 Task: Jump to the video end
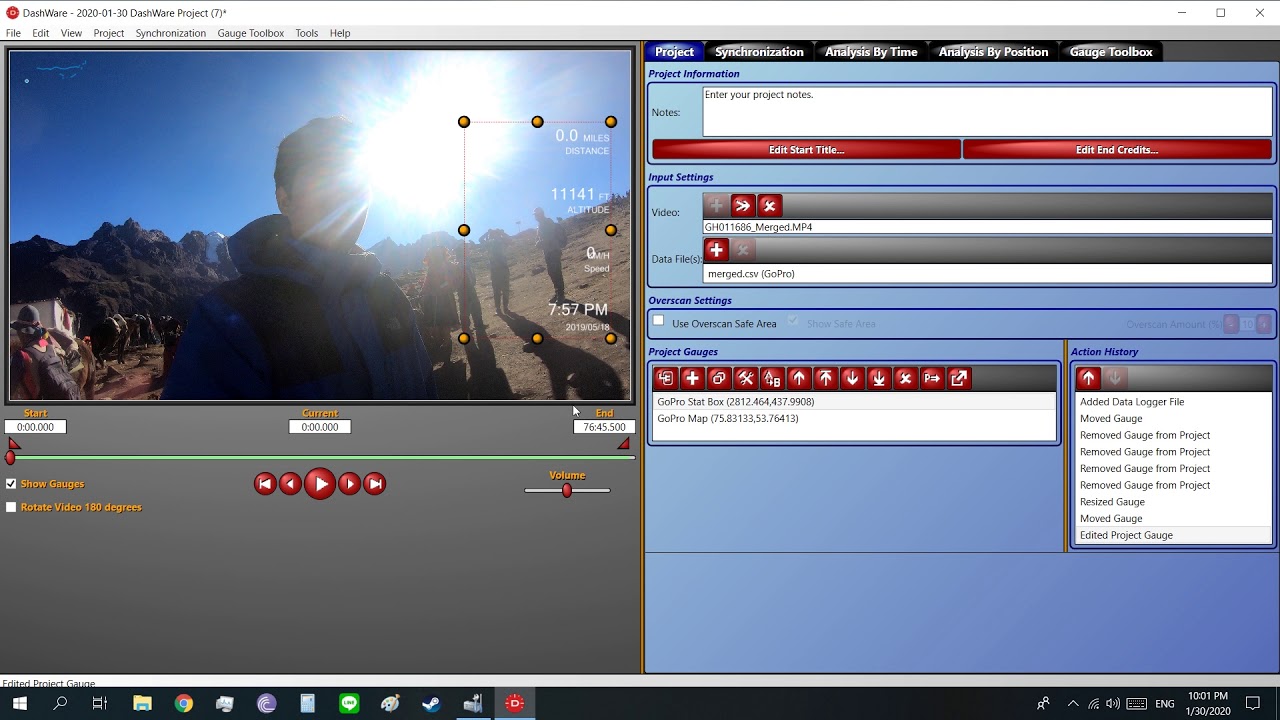click(x=375, y=484)
